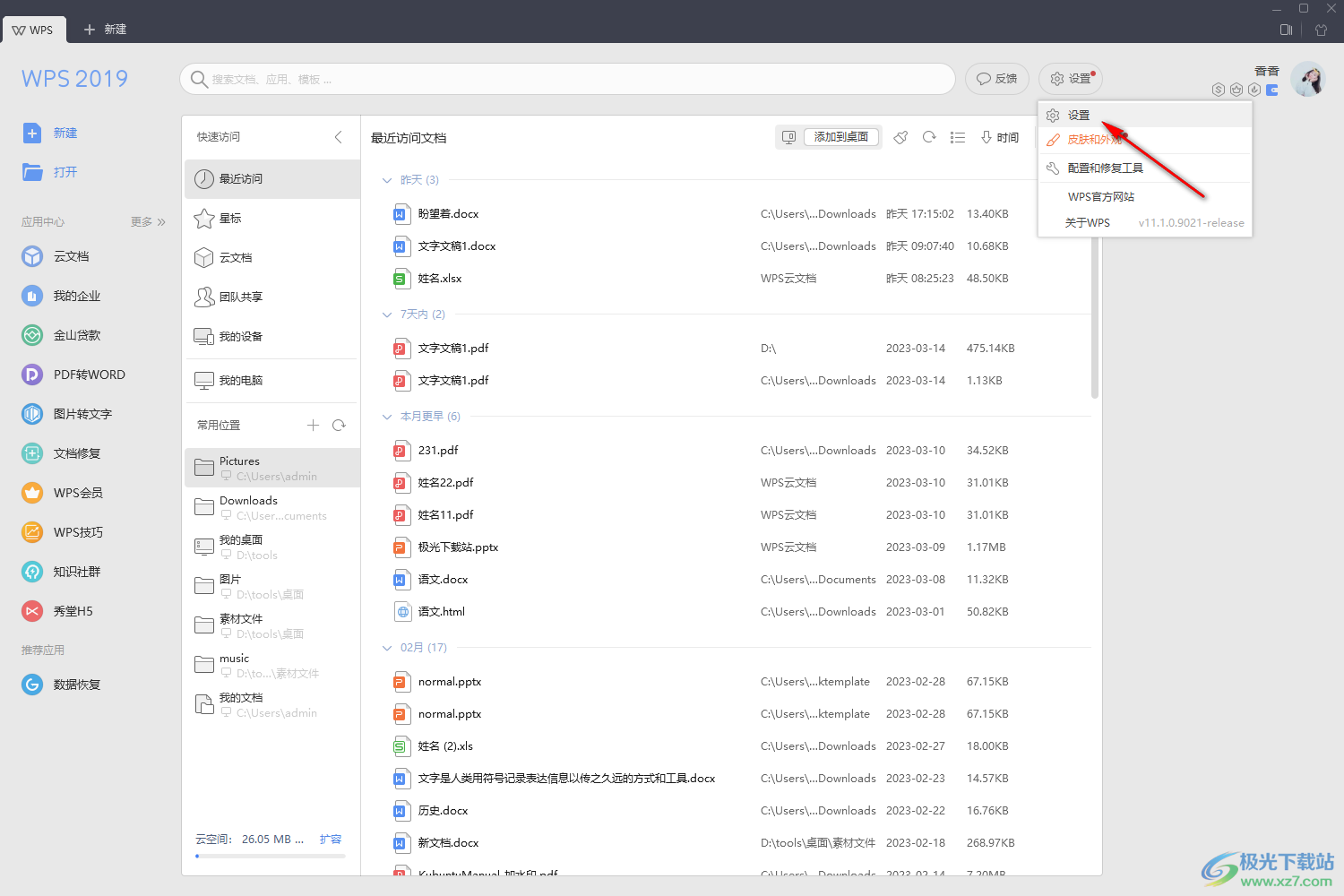The width and height of the screenshot is (1344, 896).
Task: Collapse the 02月 (17) group
Action: [x=387, y=648]
